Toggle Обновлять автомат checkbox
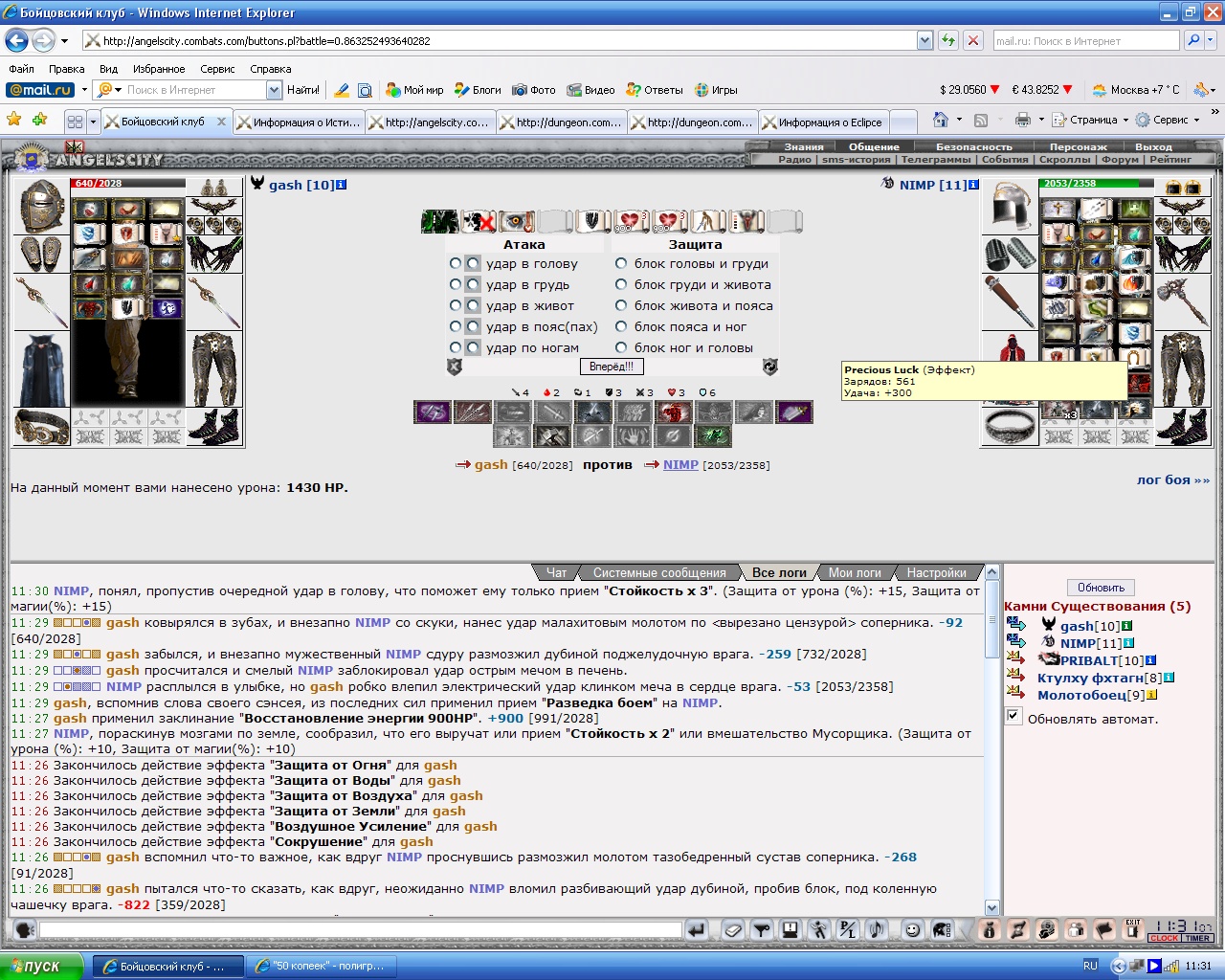Viewport: 1225px width, 980px height. click(1013, 716)
